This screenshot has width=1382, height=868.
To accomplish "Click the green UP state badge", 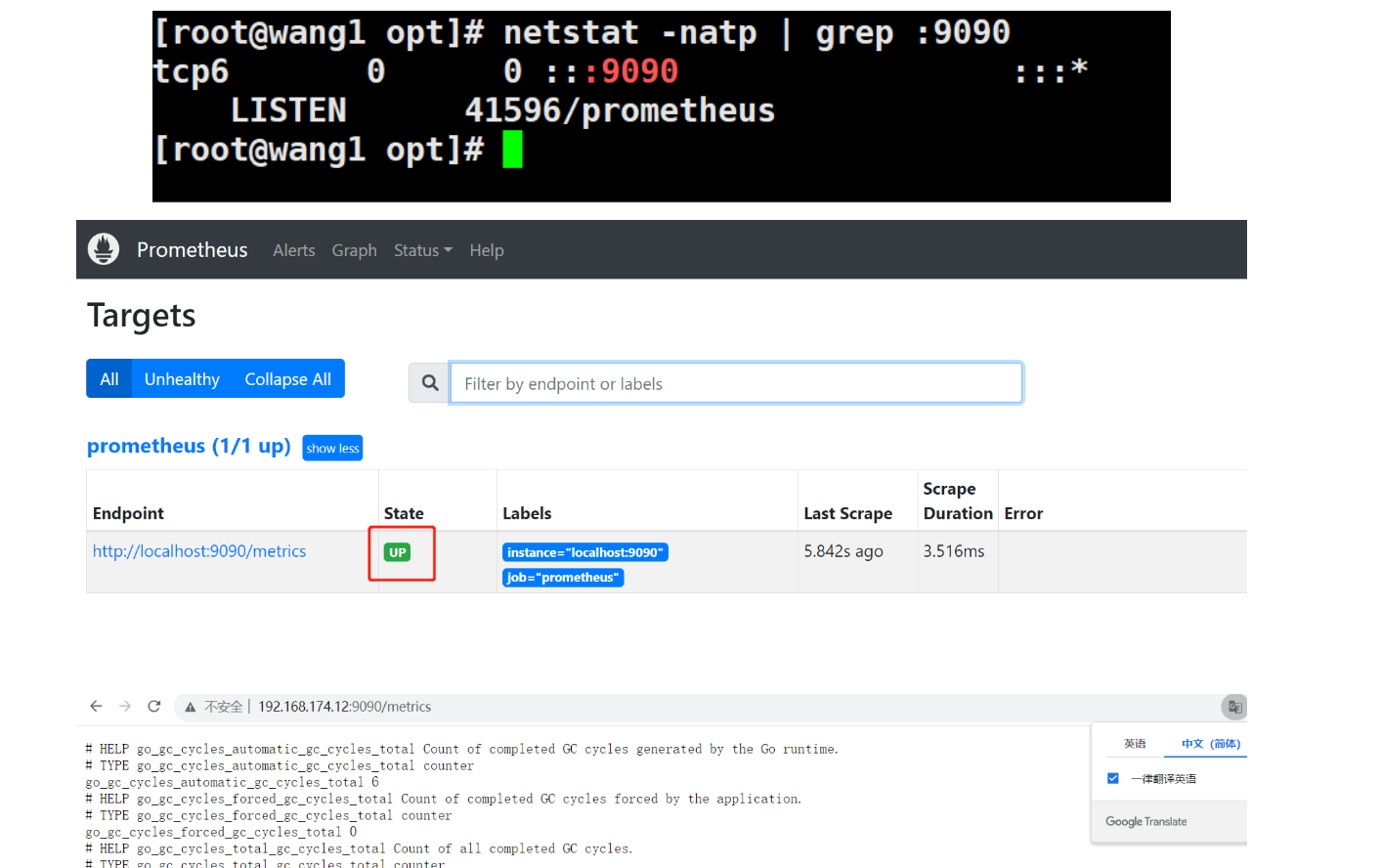I will coord(398,552).
